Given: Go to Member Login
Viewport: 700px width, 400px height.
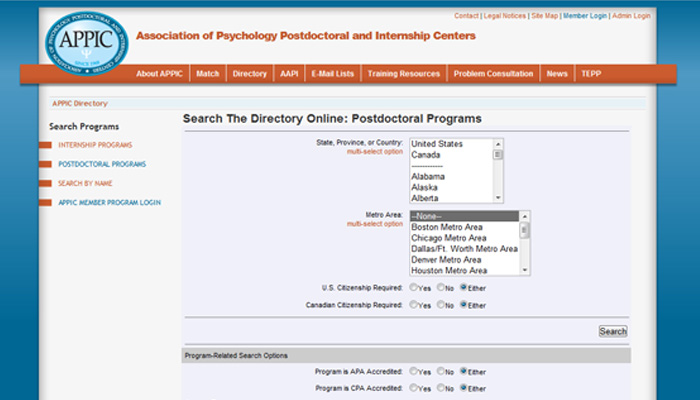Looking at the screenshot, I should (x=585, y=16).
